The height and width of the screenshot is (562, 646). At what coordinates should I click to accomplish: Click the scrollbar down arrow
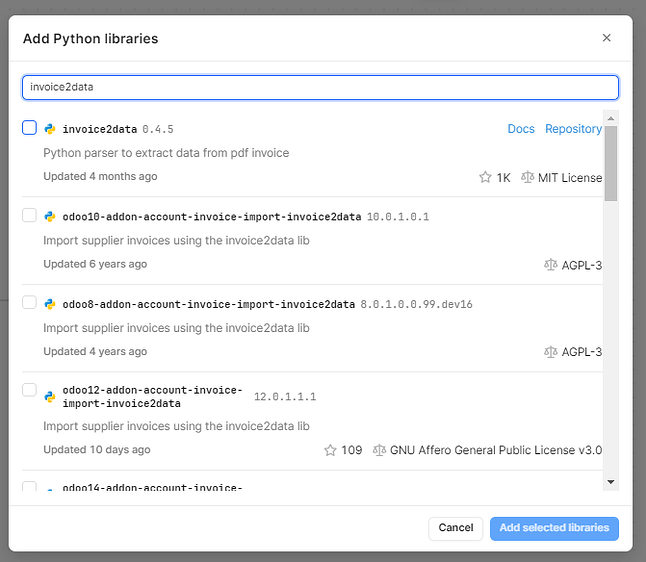click(611, 482)
